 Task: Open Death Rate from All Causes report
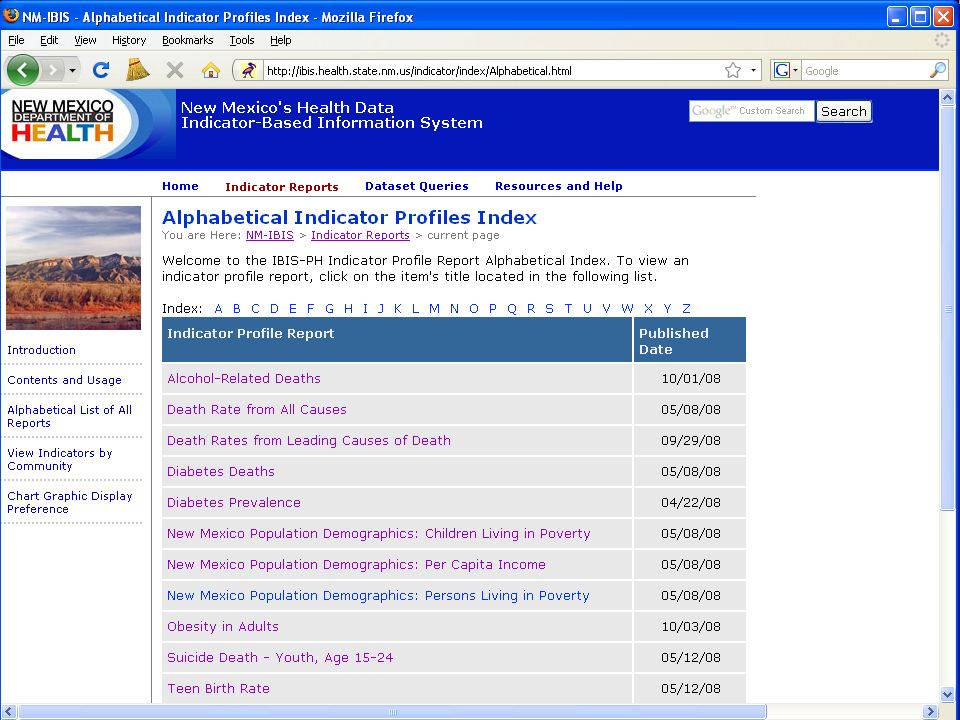(x=257, y=410)
